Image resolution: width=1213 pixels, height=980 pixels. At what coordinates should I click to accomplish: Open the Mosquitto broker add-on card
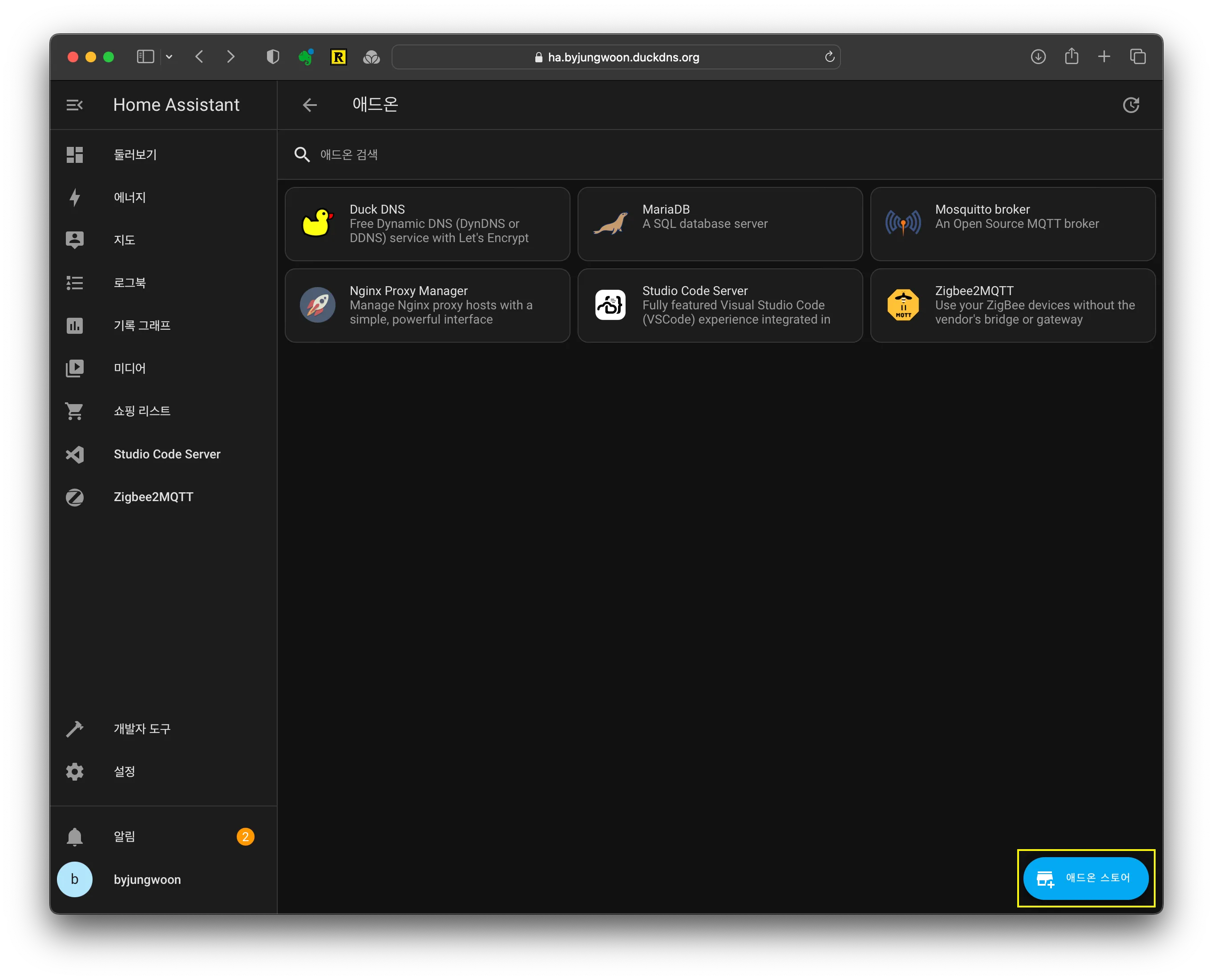click(x=1013, y=224)
